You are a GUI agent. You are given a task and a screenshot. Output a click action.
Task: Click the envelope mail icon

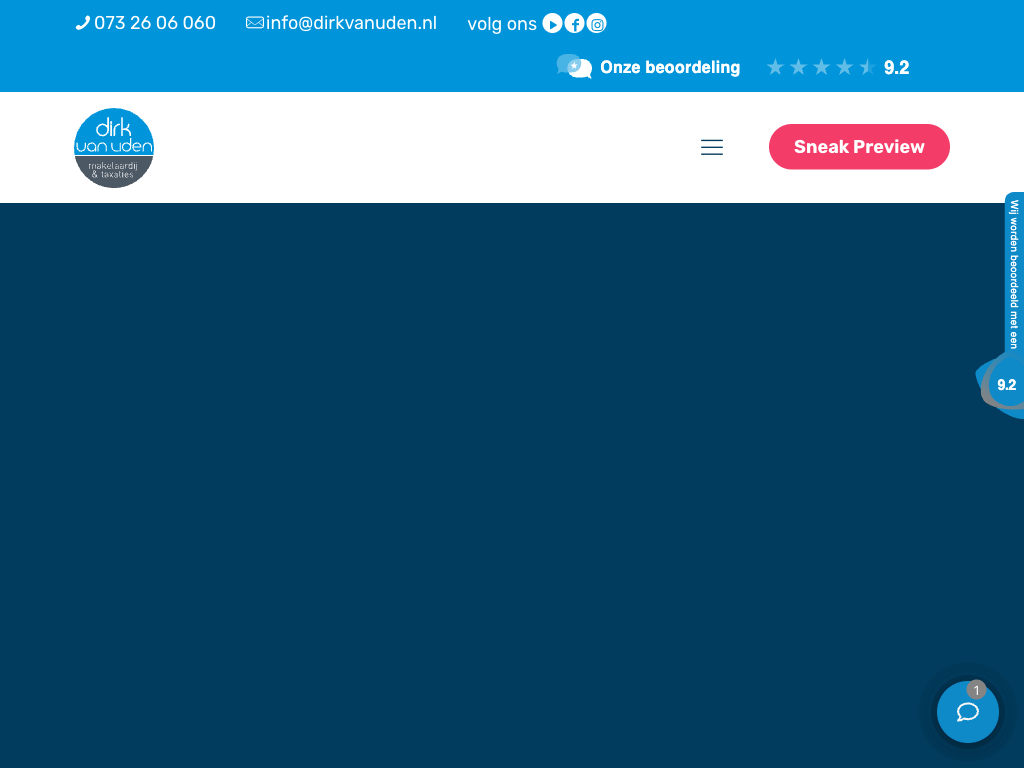[255, 23]
